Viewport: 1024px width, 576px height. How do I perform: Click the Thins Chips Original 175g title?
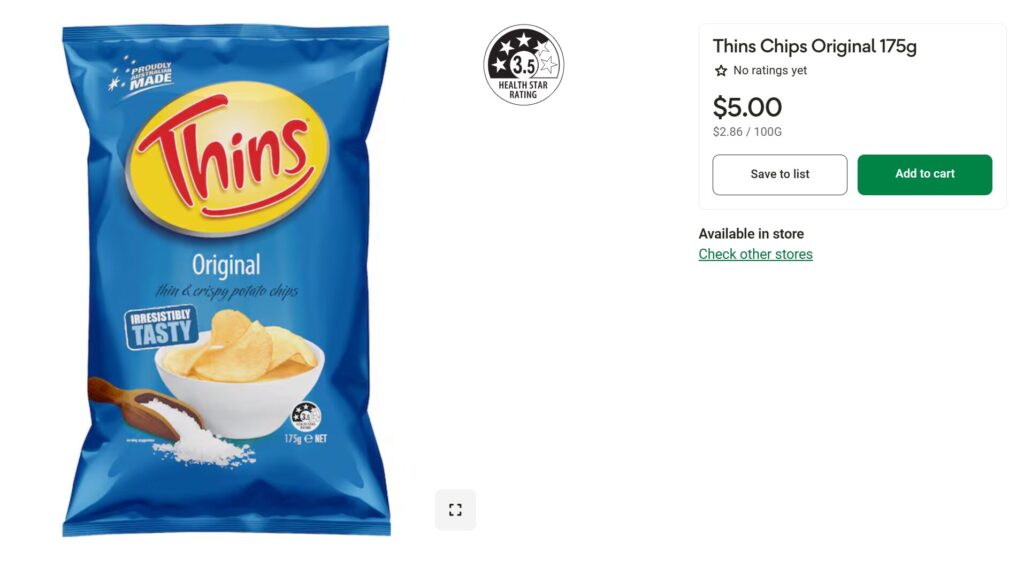[x=814, y=46]
